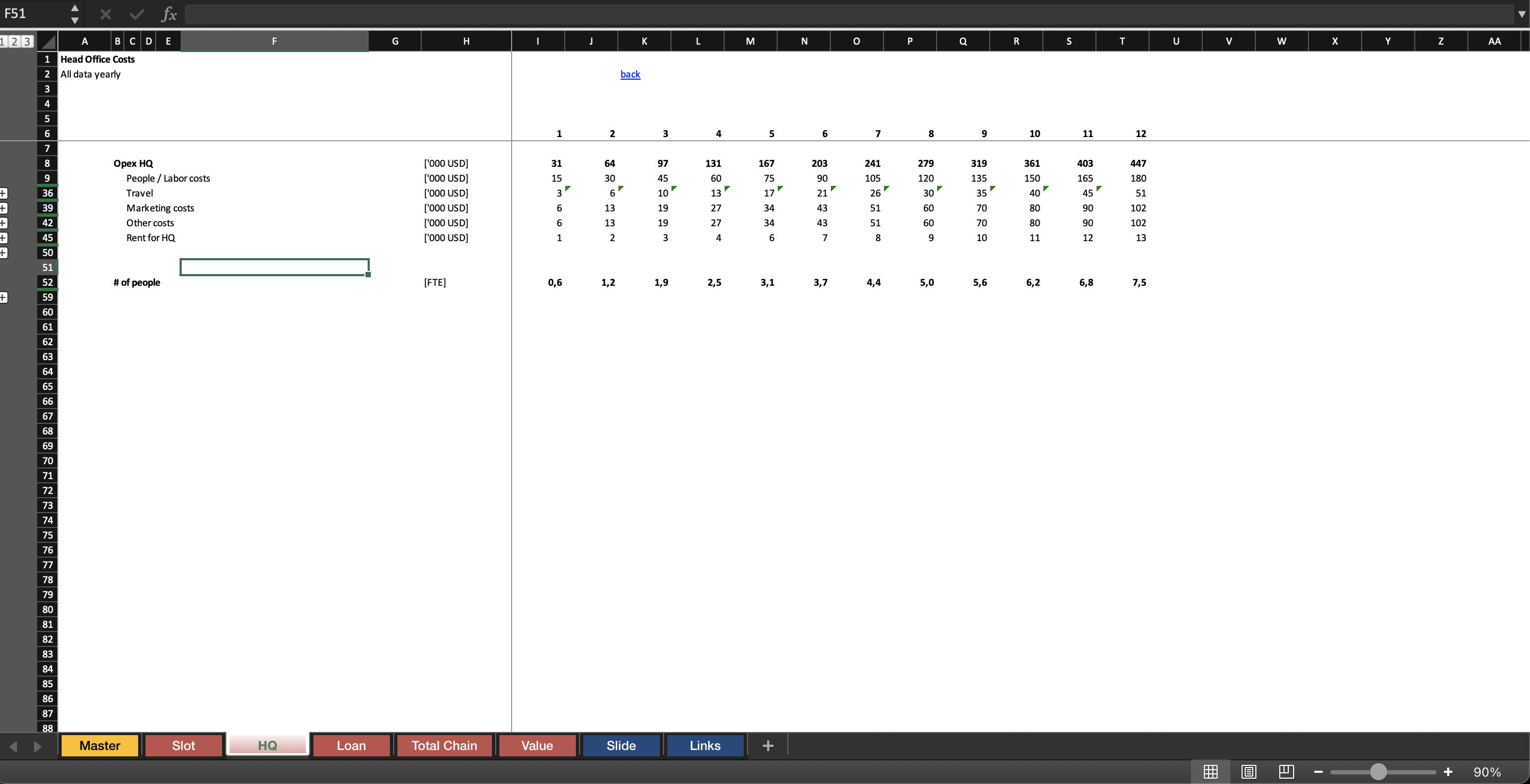The image size is (1530, 784).
Task: Zoom out with the minus button
Action: [1319, 772]
